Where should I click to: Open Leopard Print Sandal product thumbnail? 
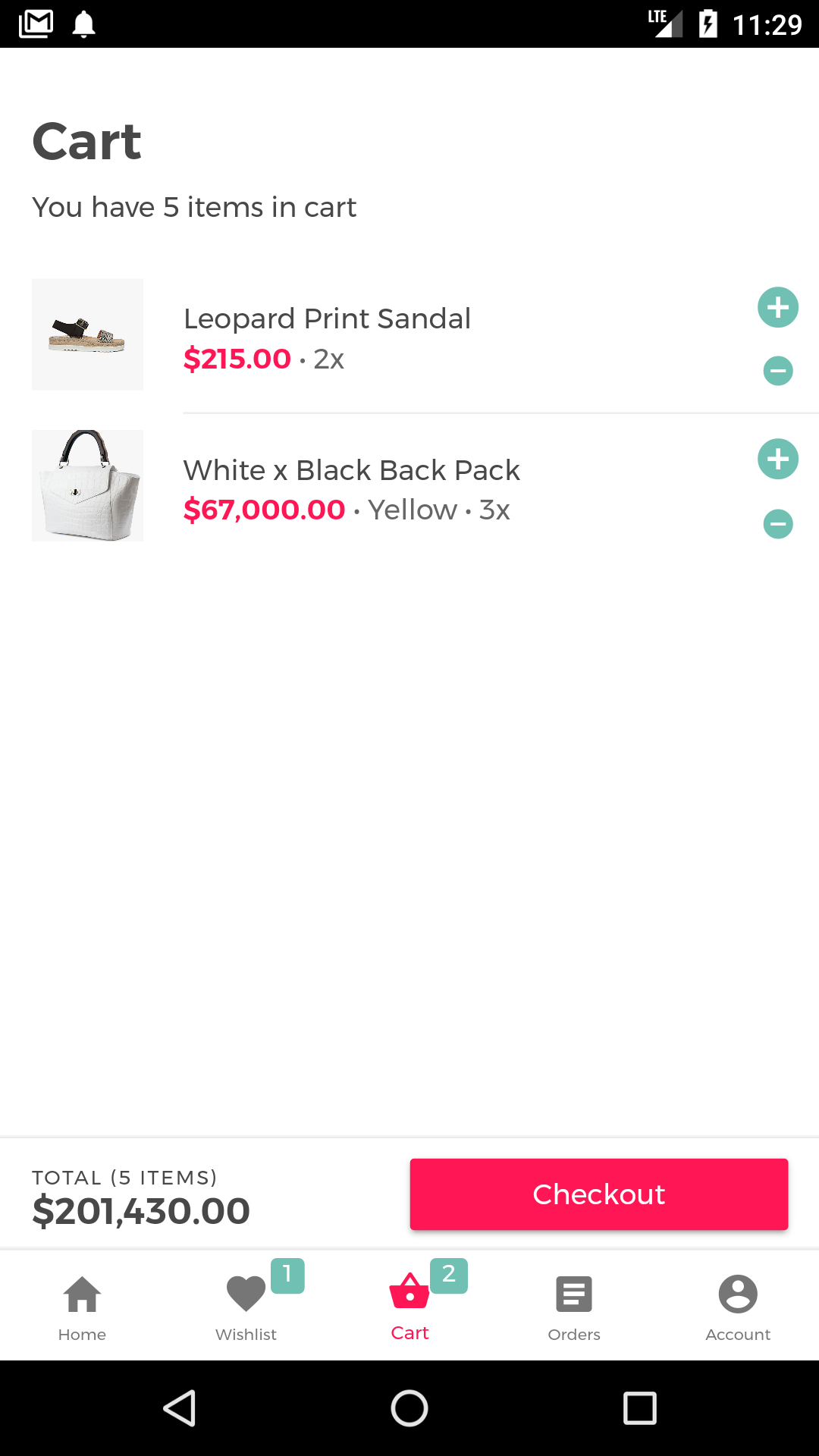(87, 334)
